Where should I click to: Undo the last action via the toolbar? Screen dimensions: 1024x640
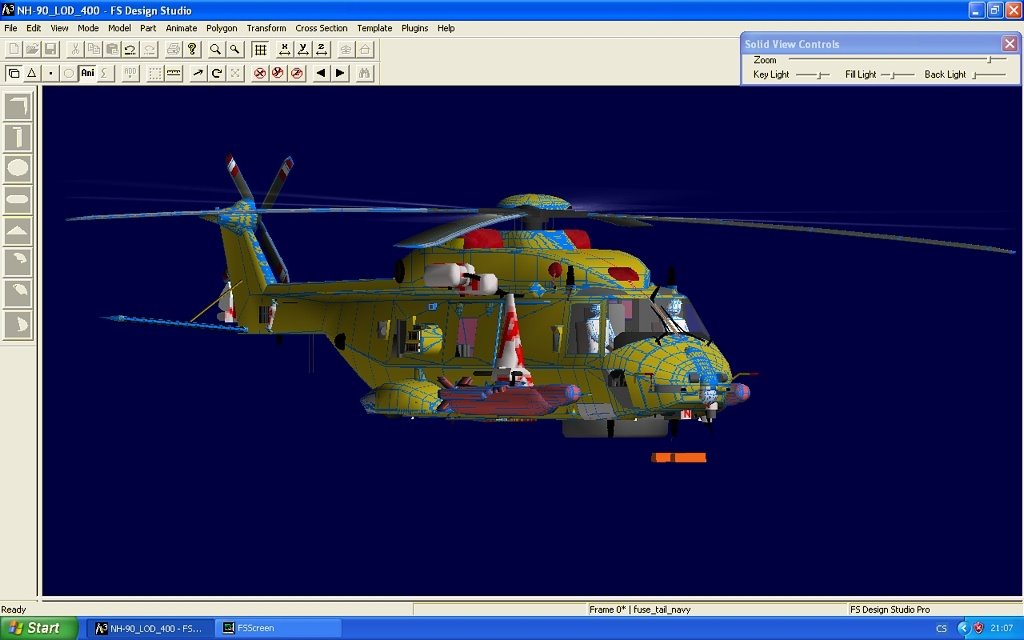click(131, 49)
